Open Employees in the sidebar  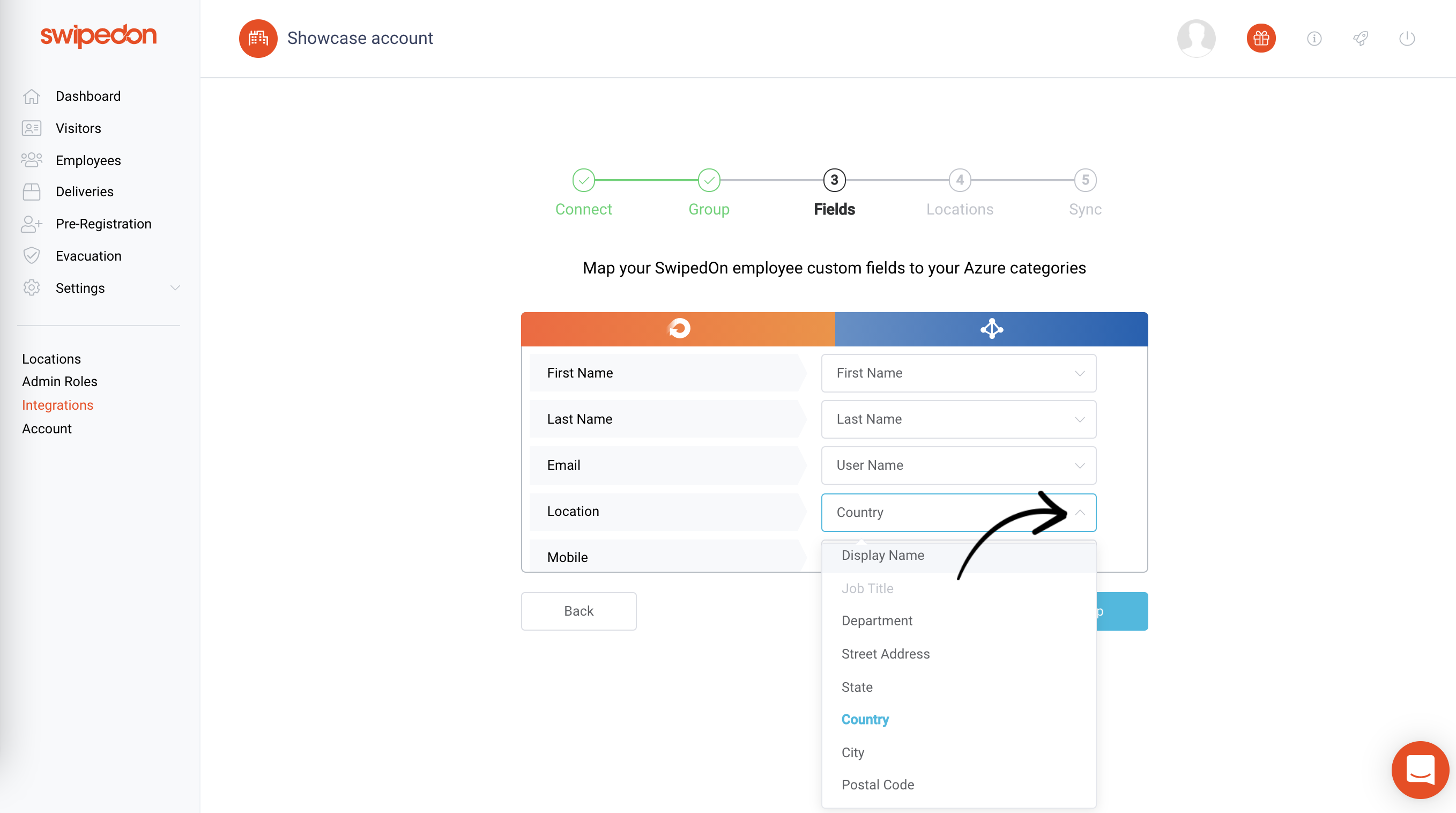88,160
